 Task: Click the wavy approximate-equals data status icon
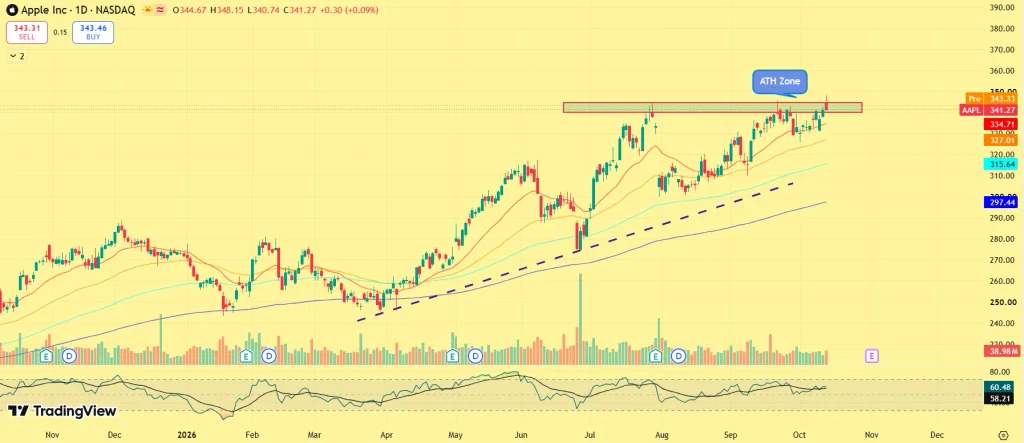point(160,10)
